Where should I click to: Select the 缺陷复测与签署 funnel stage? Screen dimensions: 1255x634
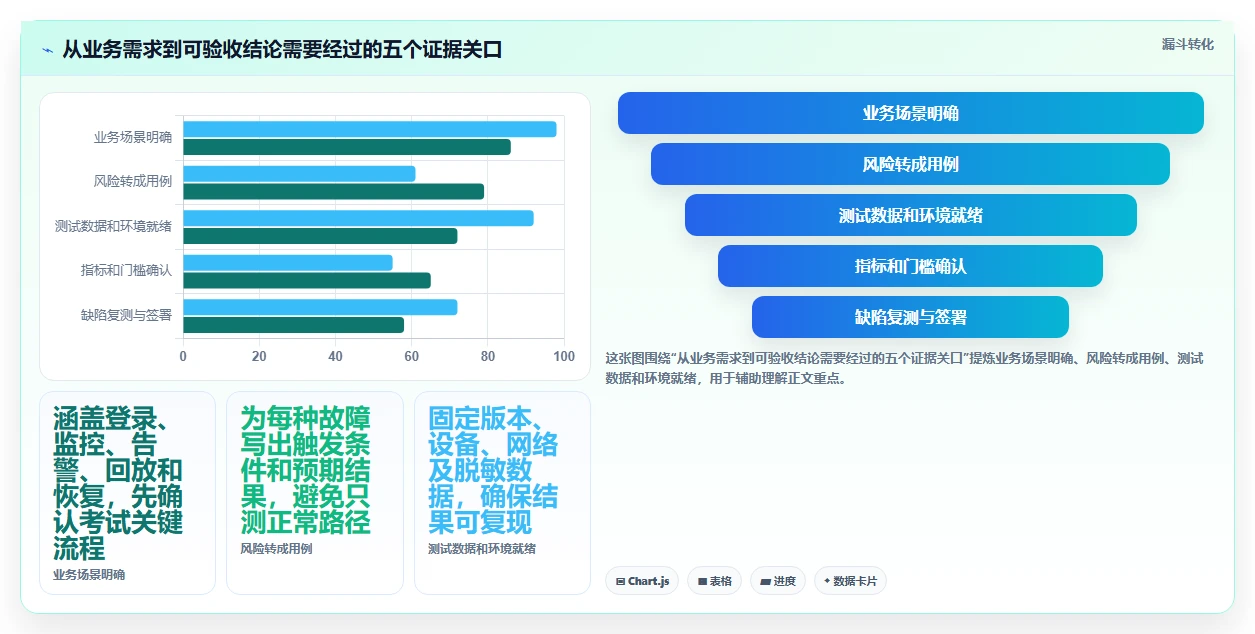[x=910, y=317]
